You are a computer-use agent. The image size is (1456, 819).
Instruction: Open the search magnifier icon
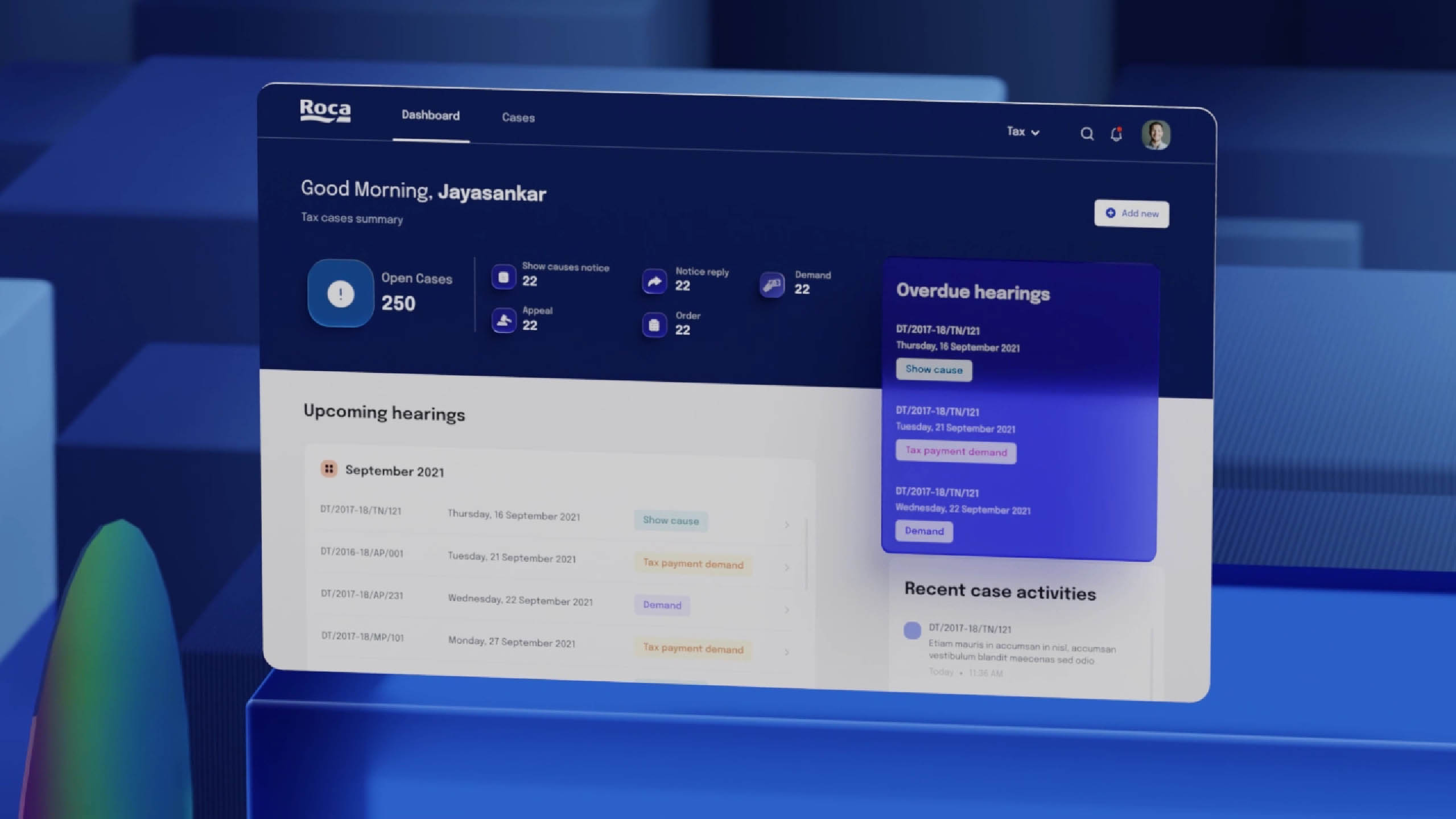(1087, 134)
